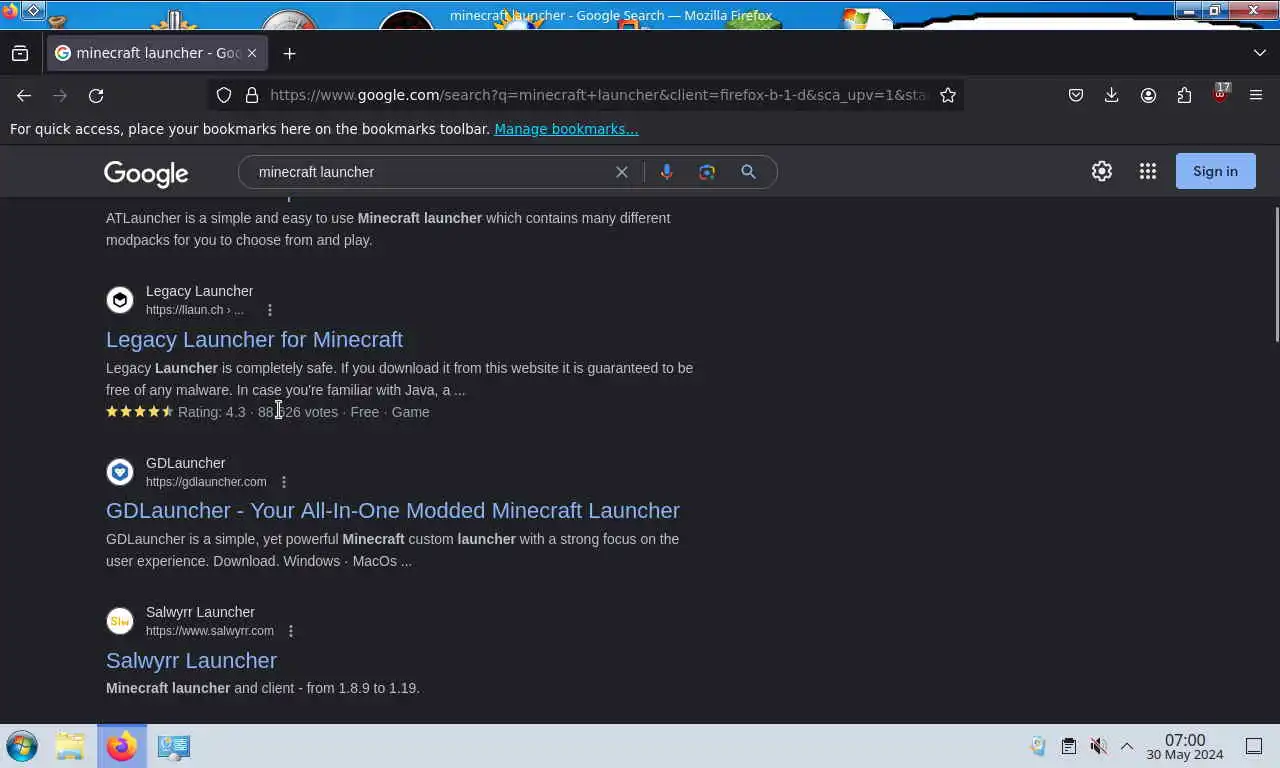Screen dimensions: 1280x768
Task: Open Google apps grid
Action: pos(1148,171)
